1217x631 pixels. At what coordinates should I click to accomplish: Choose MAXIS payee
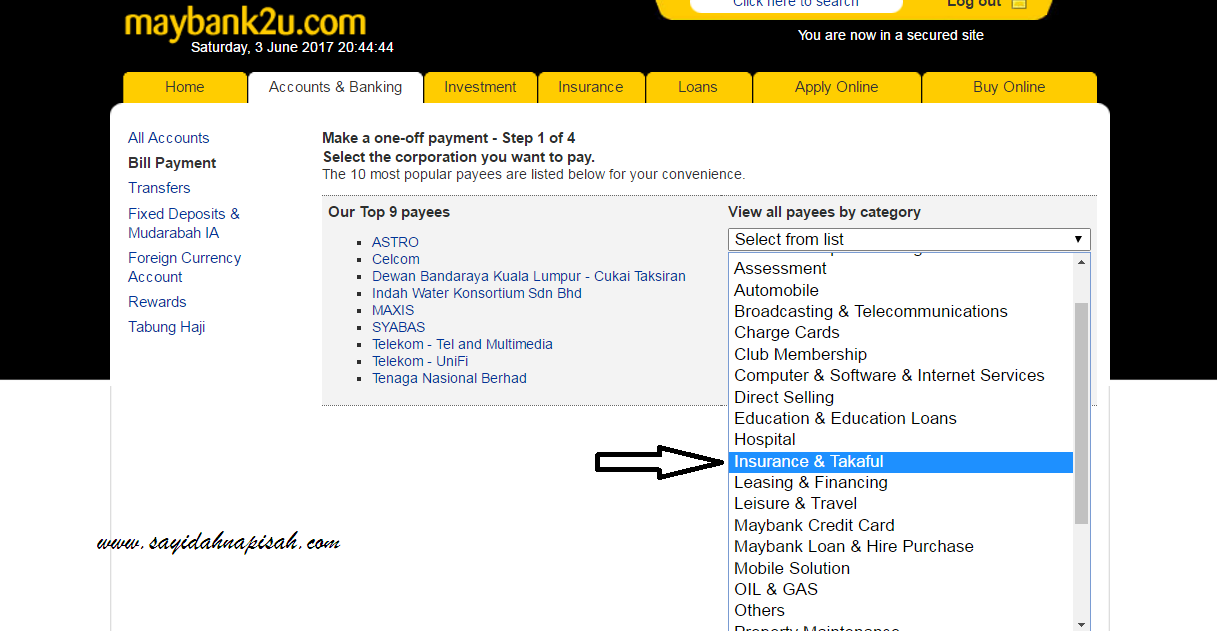393,310
